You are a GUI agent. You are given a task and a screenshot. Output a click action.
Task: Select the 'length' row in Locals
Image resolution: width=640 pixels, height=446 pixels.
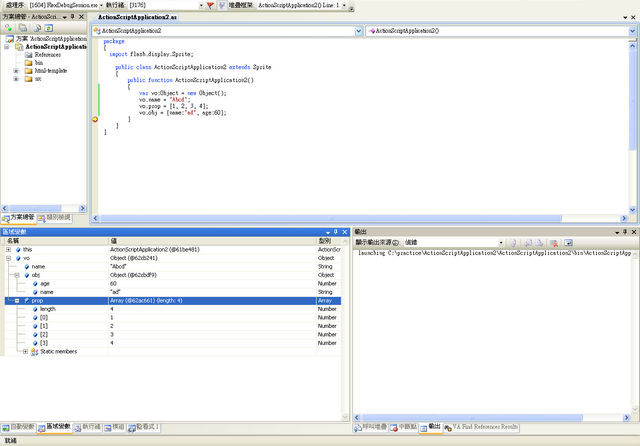tap(173, 309)
